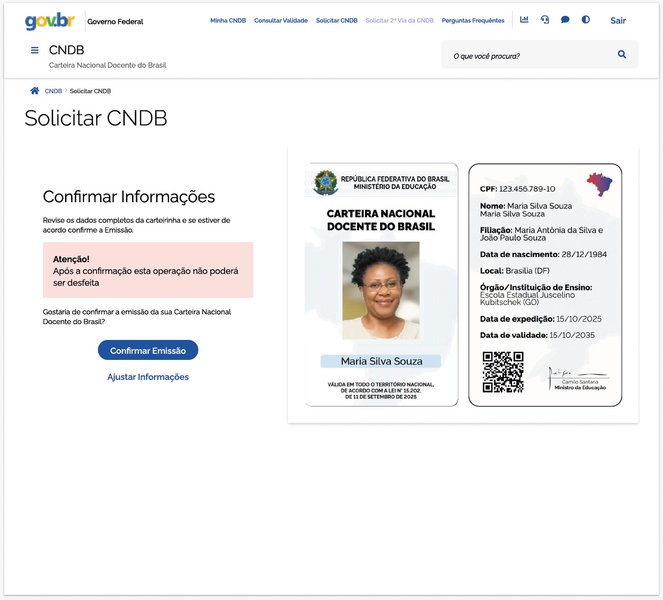
Task: Select Solicitar CNDB in top navigation
Action: tap(336, 21)
